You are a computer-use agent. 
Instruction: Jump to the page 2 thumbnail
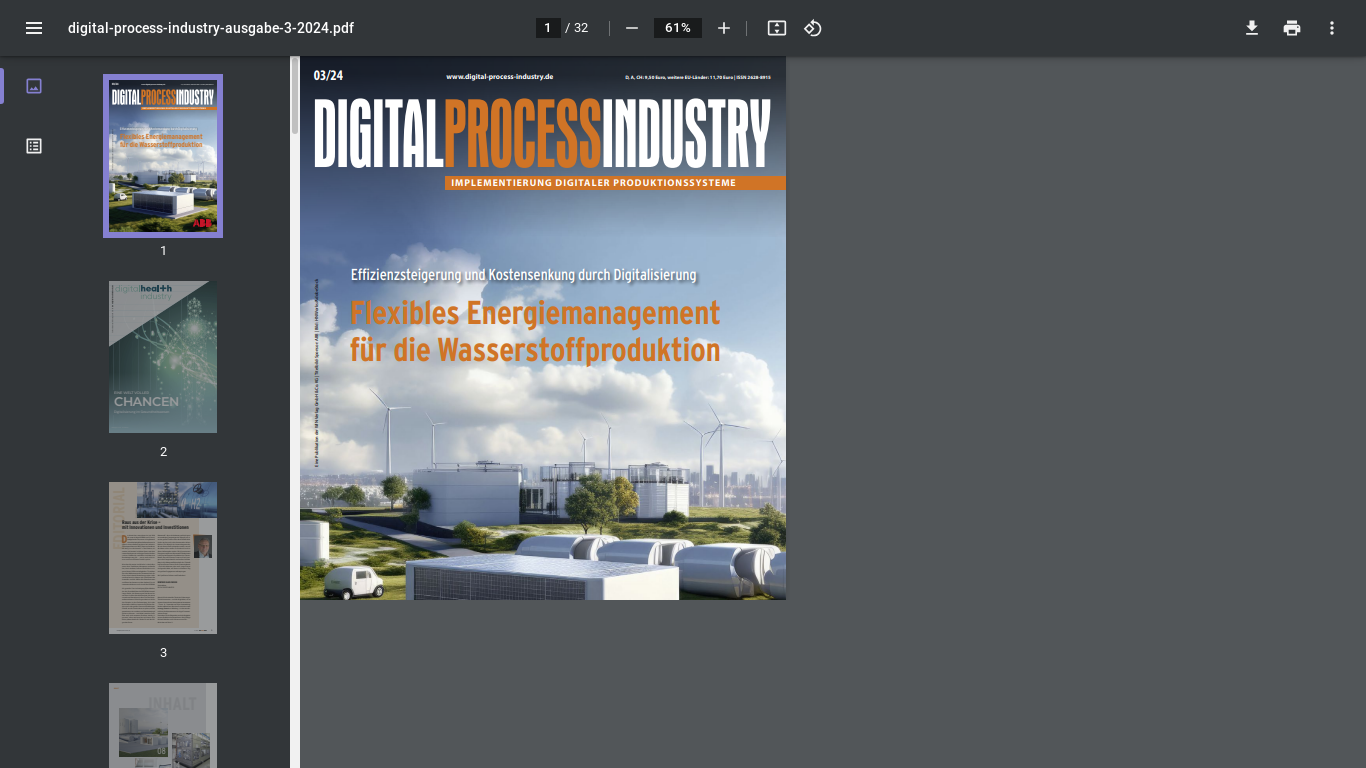point(163,357)
